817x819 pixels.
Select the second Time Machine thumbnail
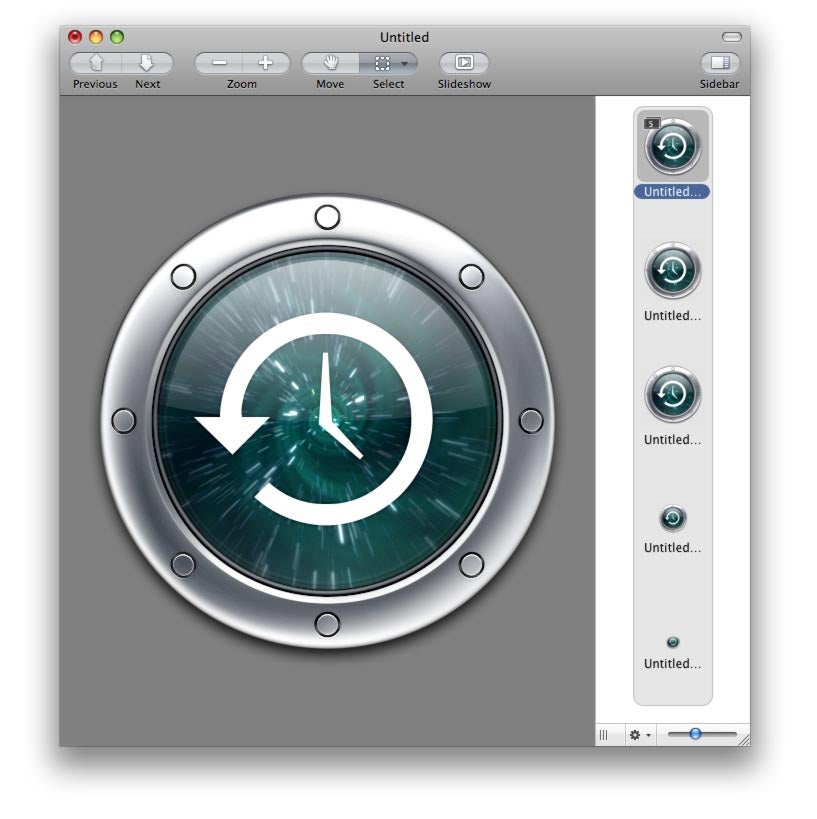coord(673,270)
